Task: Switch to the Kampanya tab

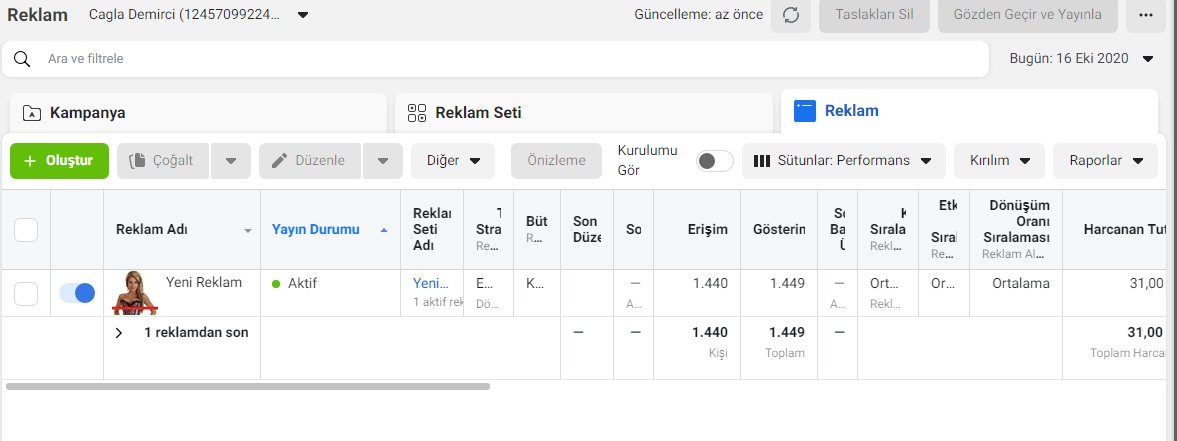Action: [x=198, y=113]
